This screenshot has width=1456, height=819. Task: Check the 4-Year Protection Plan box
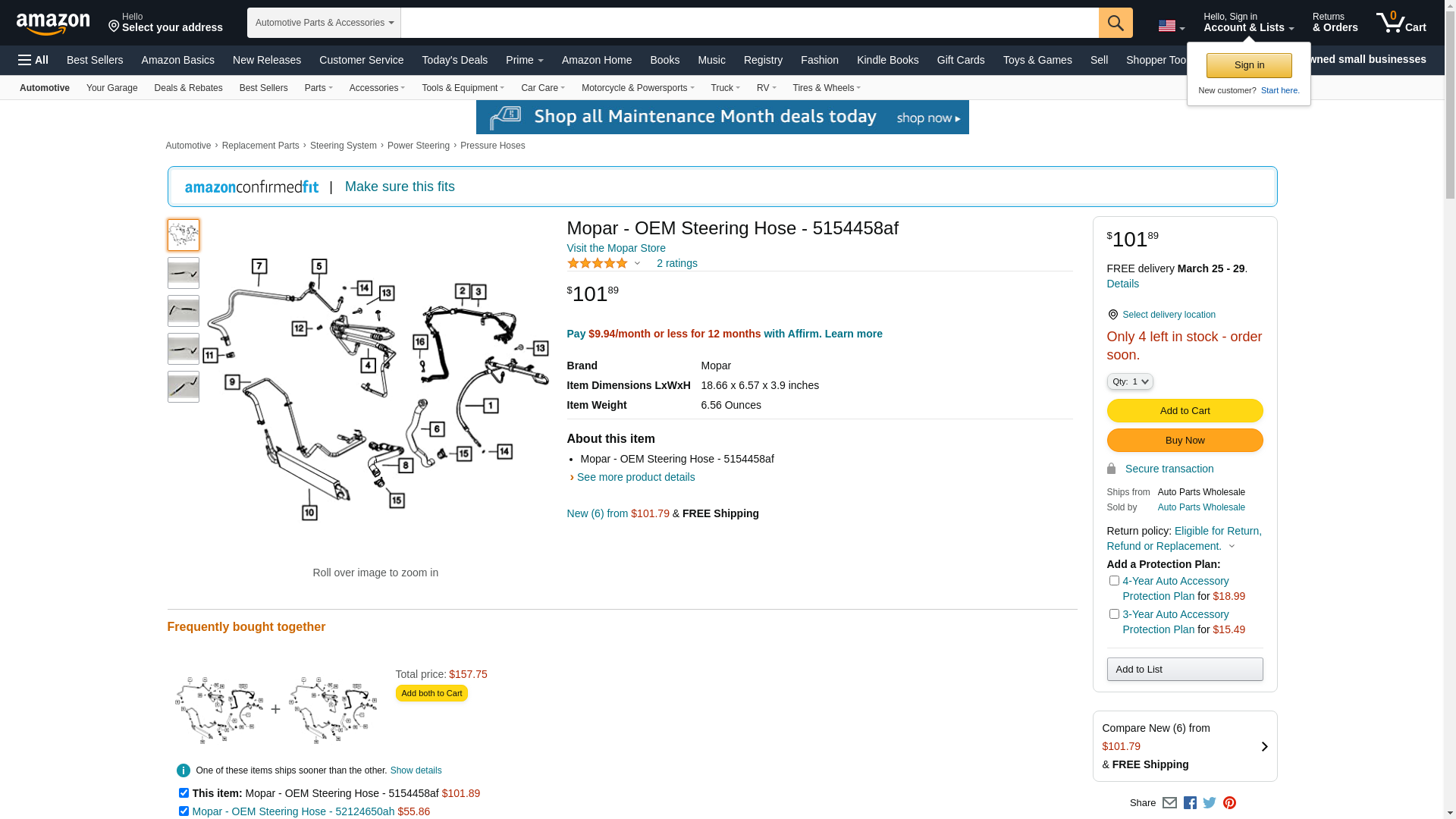(1114, 581)
